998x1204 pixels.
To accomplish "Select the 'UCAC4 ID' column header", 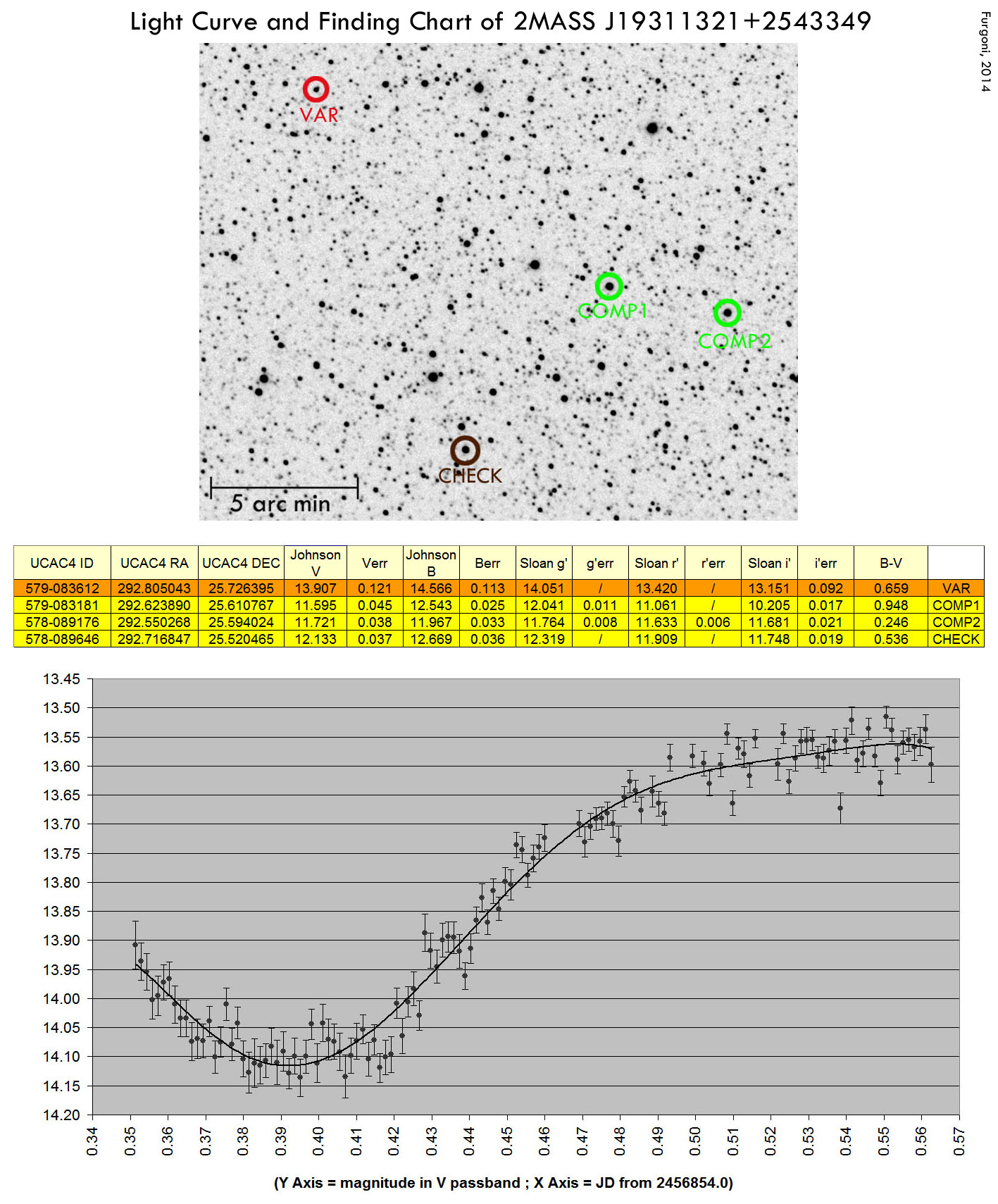I will (x=62, y=563).
